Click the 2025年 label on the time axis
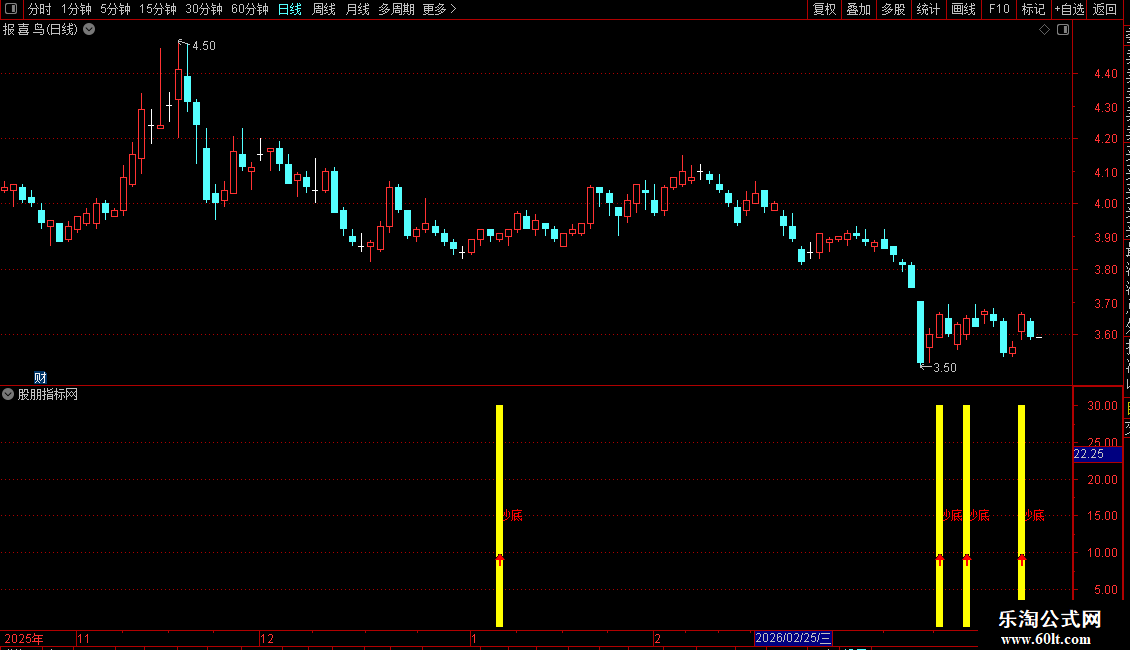1130x650 pixels. click(24, 638)
